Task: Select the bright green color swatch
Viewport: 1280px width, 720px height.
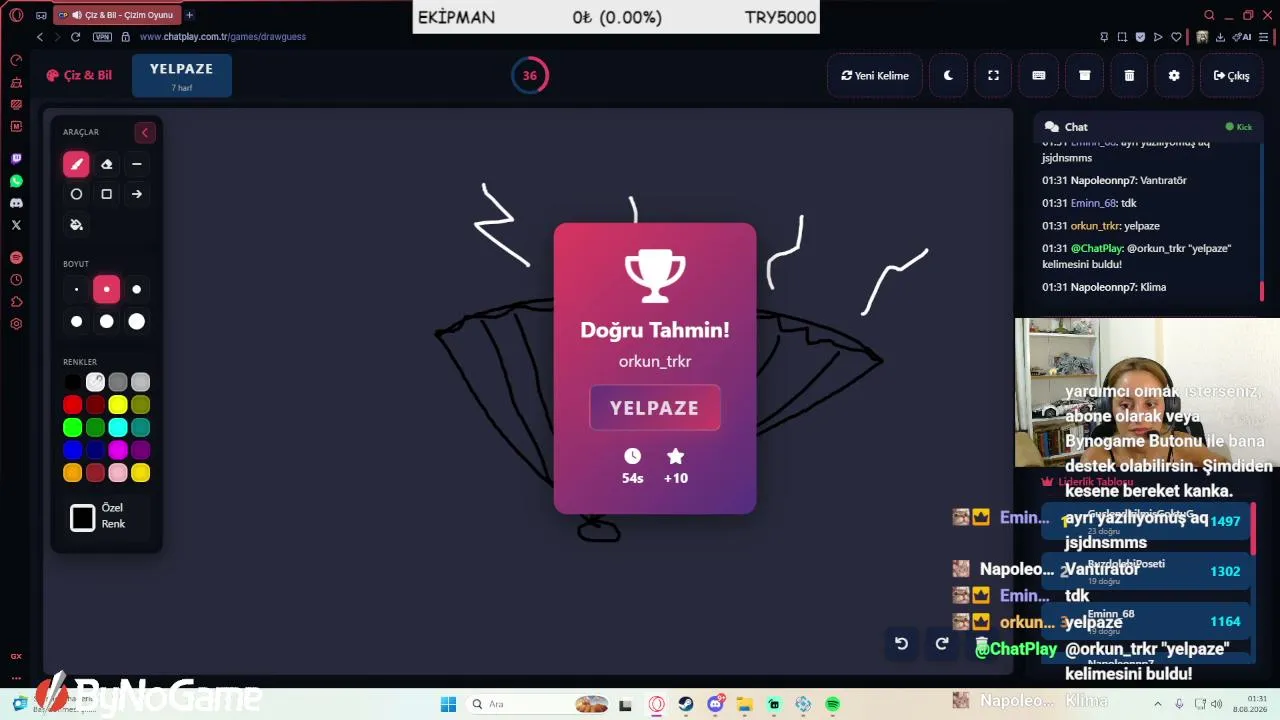Action: (x=73, y=428)
